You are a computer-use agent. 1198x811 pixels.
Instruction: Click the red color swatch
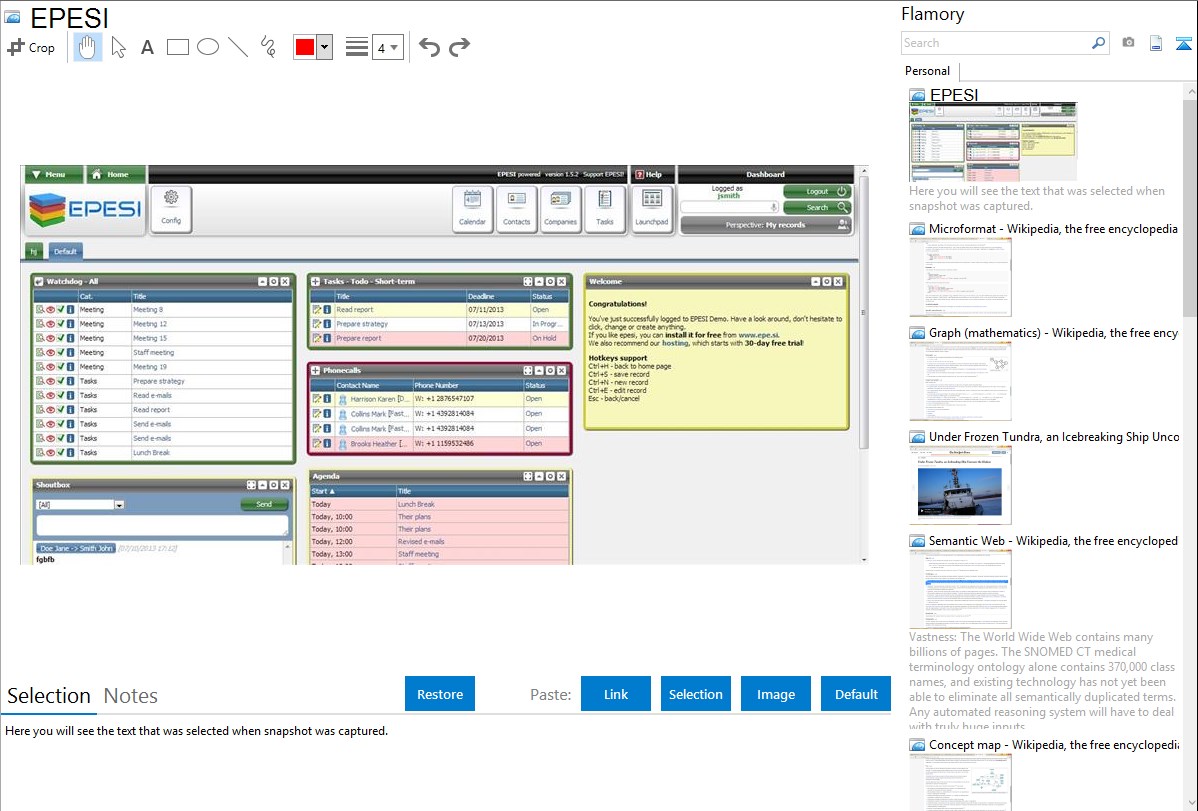305,47
